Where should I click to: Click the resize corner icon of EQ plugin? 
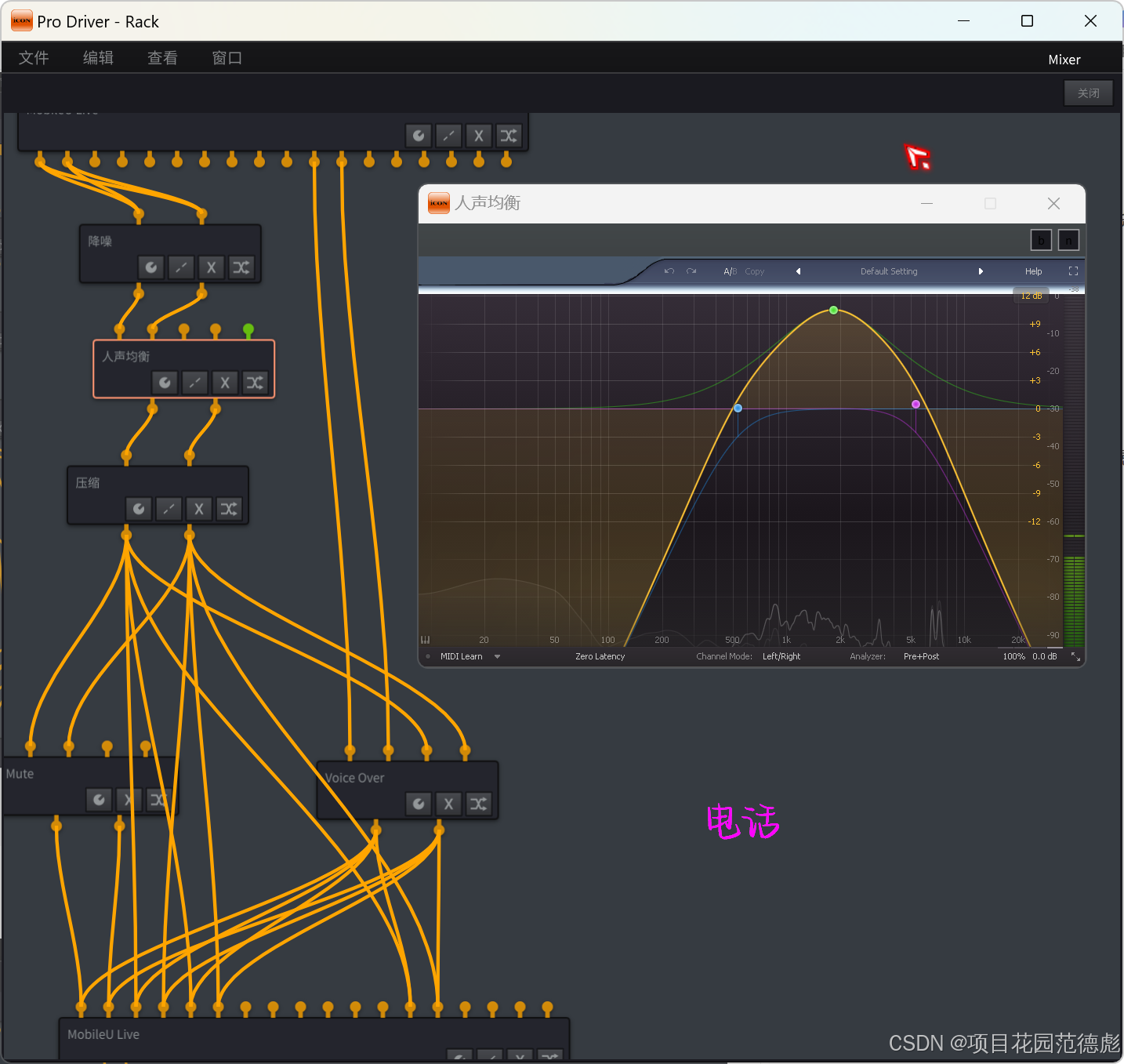tap(1075, 657)
